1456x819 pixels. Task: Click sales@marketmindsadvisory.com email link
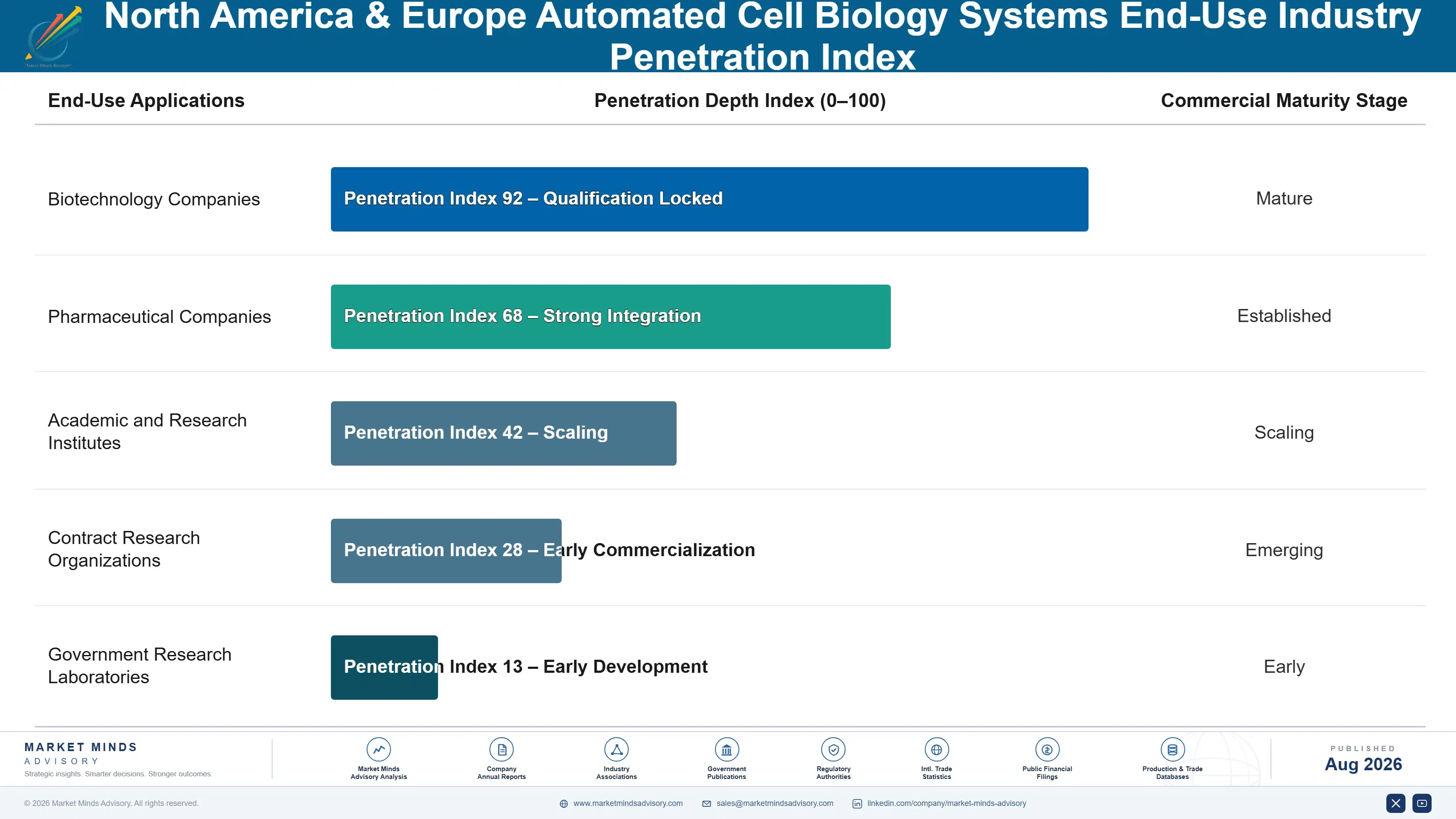[775, 803]
